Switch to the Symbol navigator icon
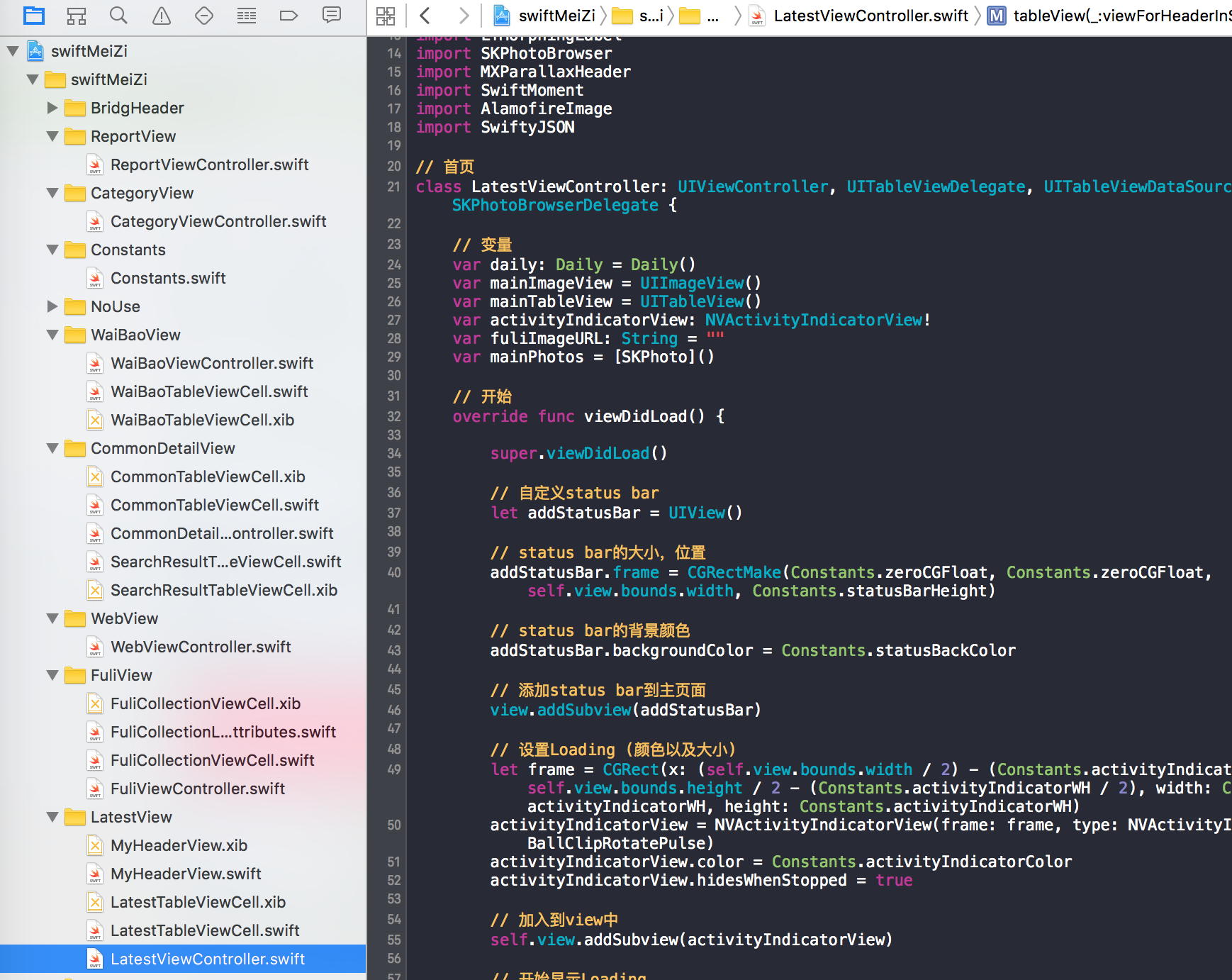Screen dimensions: 1232x980 [x=76, y=15]
